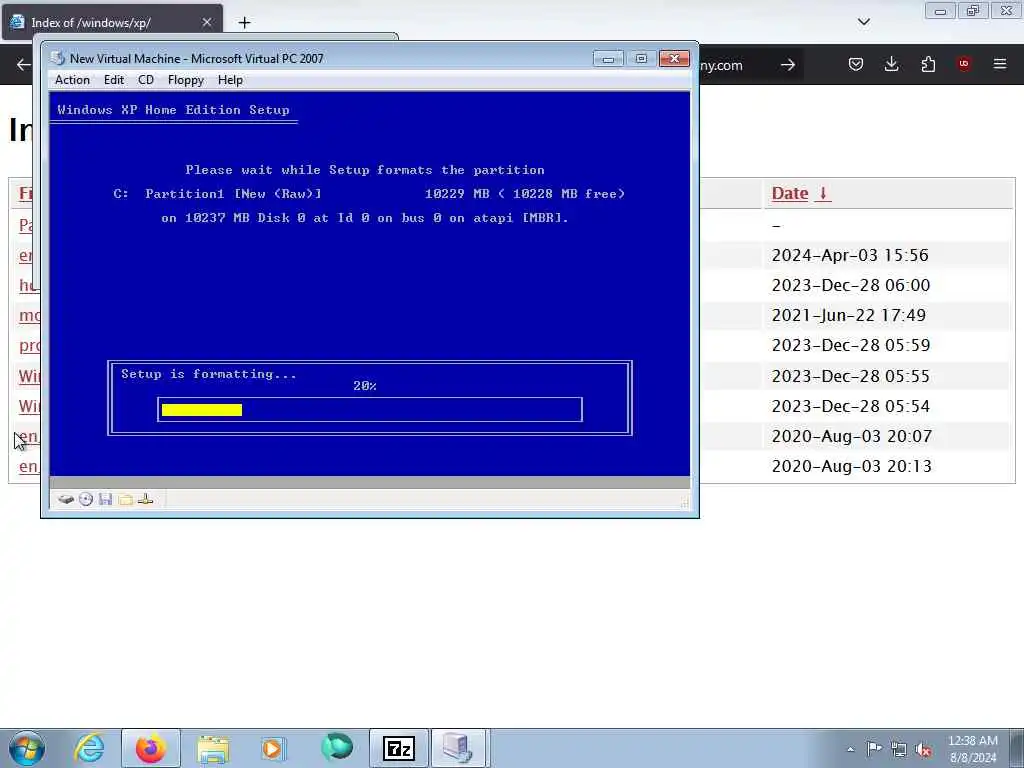Open the Windows Start menu orb
Image resolution: width=1024 pixels, height=768 pixels.
point(27,748)
